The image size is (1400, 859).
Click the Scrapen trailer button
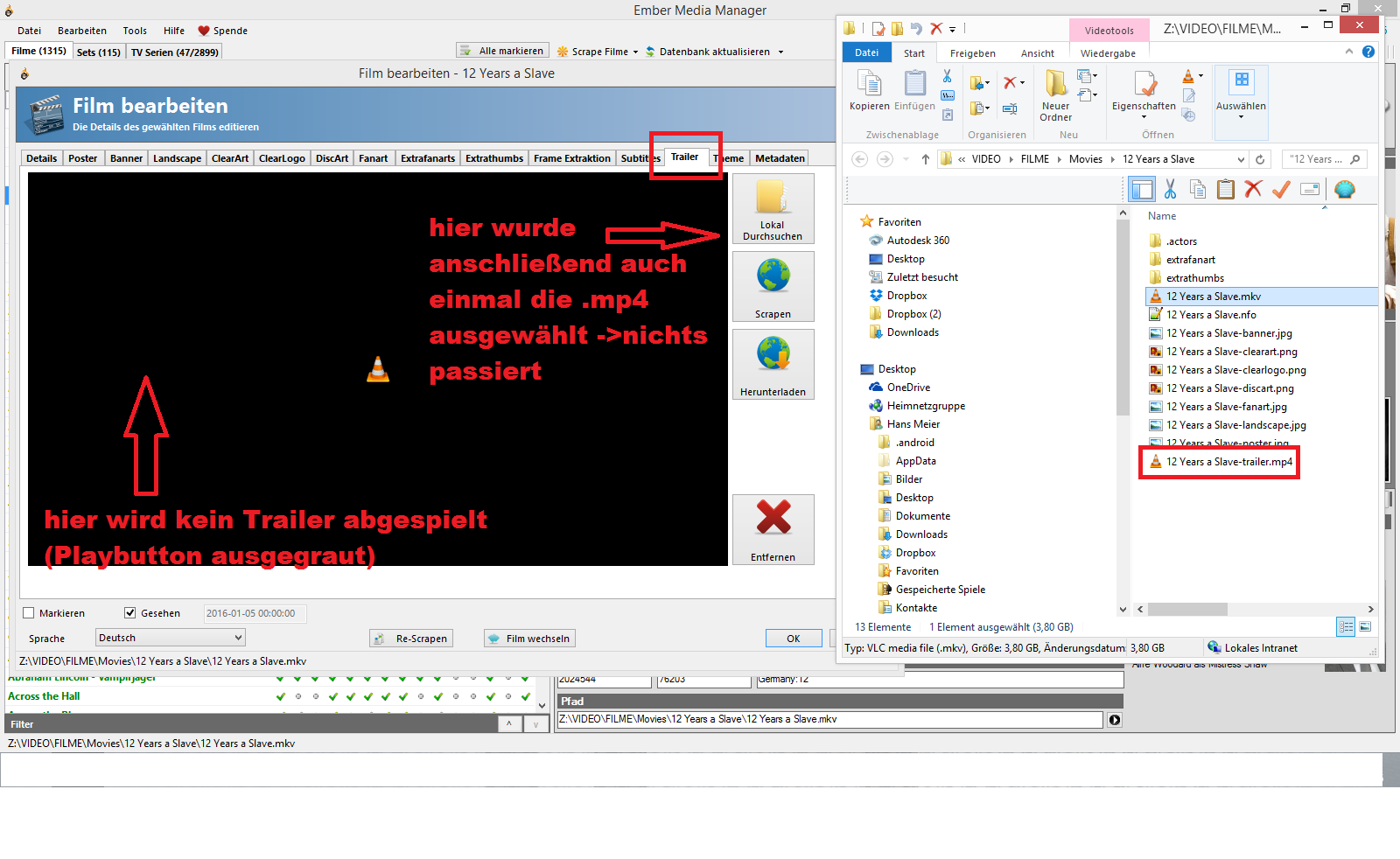[x=773, y=286]
